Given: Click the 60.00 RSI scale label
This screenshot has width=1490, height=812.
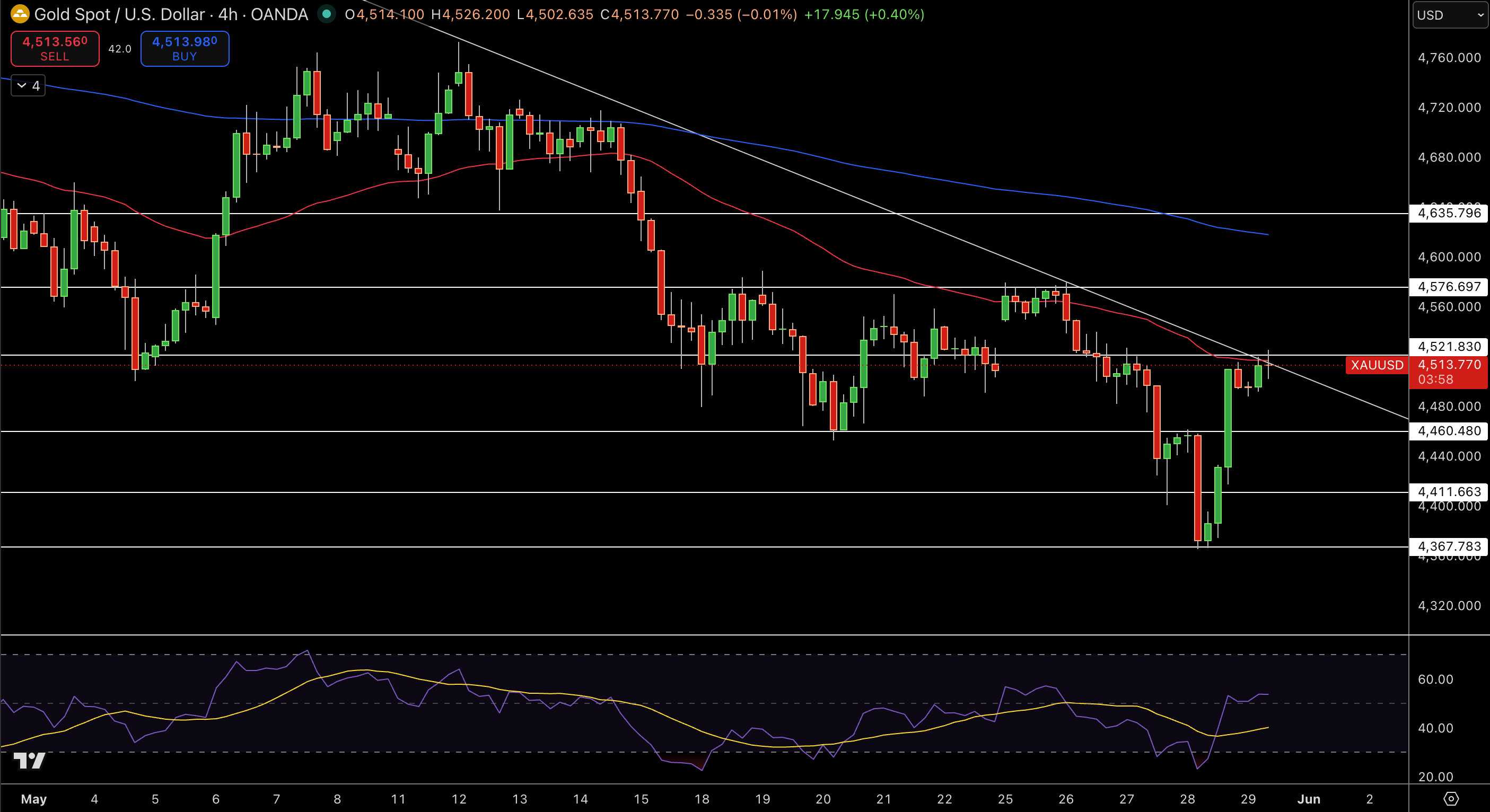Looking at the screenshot, I should tap(1435, 679).
